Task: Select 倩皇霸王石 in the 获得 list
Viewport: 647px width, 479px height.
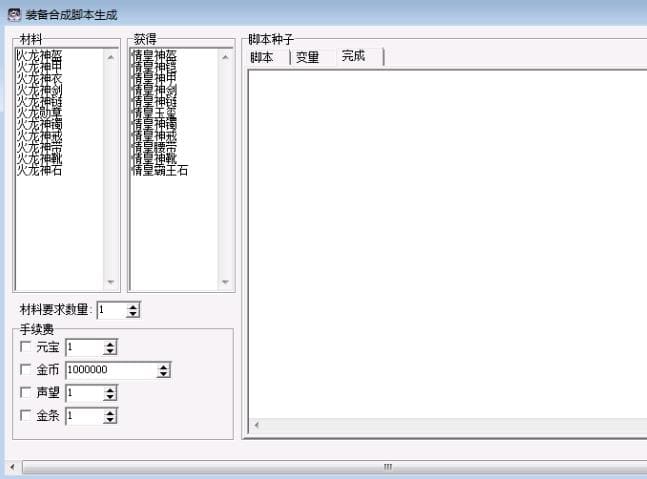Action: pos(160,170)
